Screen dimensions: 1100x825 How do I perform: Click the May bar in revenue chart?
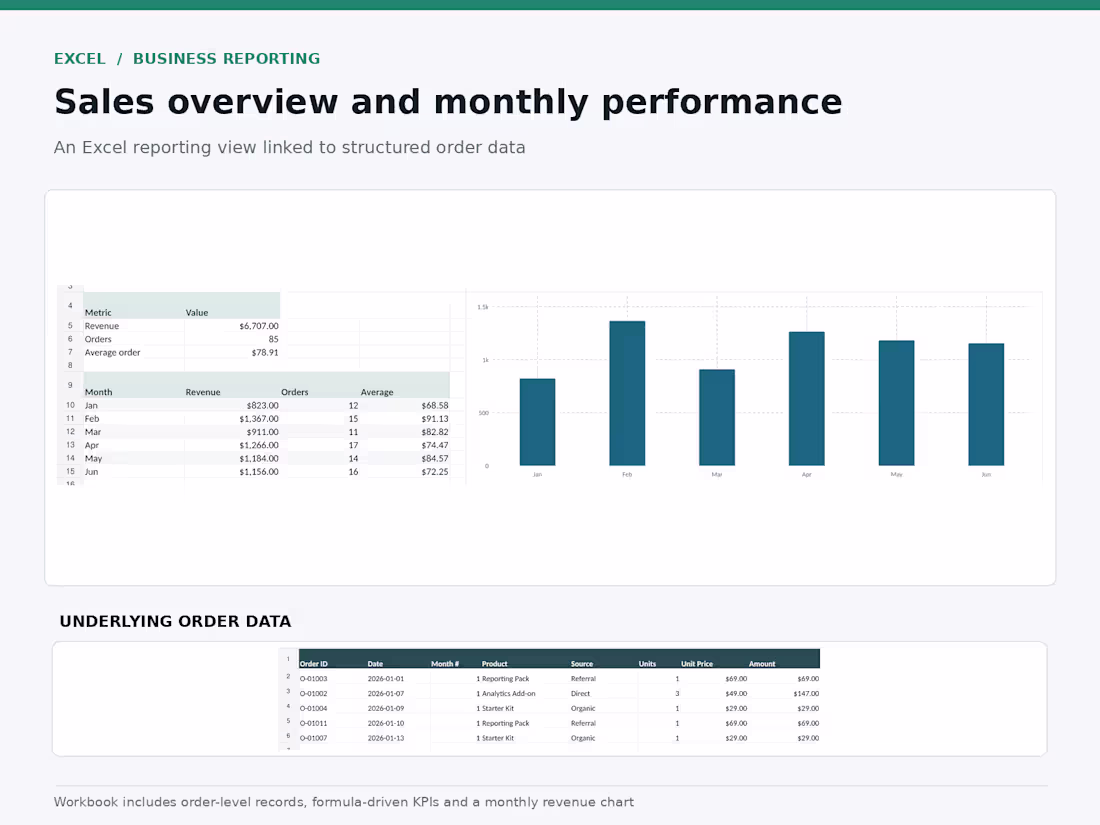click(897, 403)
